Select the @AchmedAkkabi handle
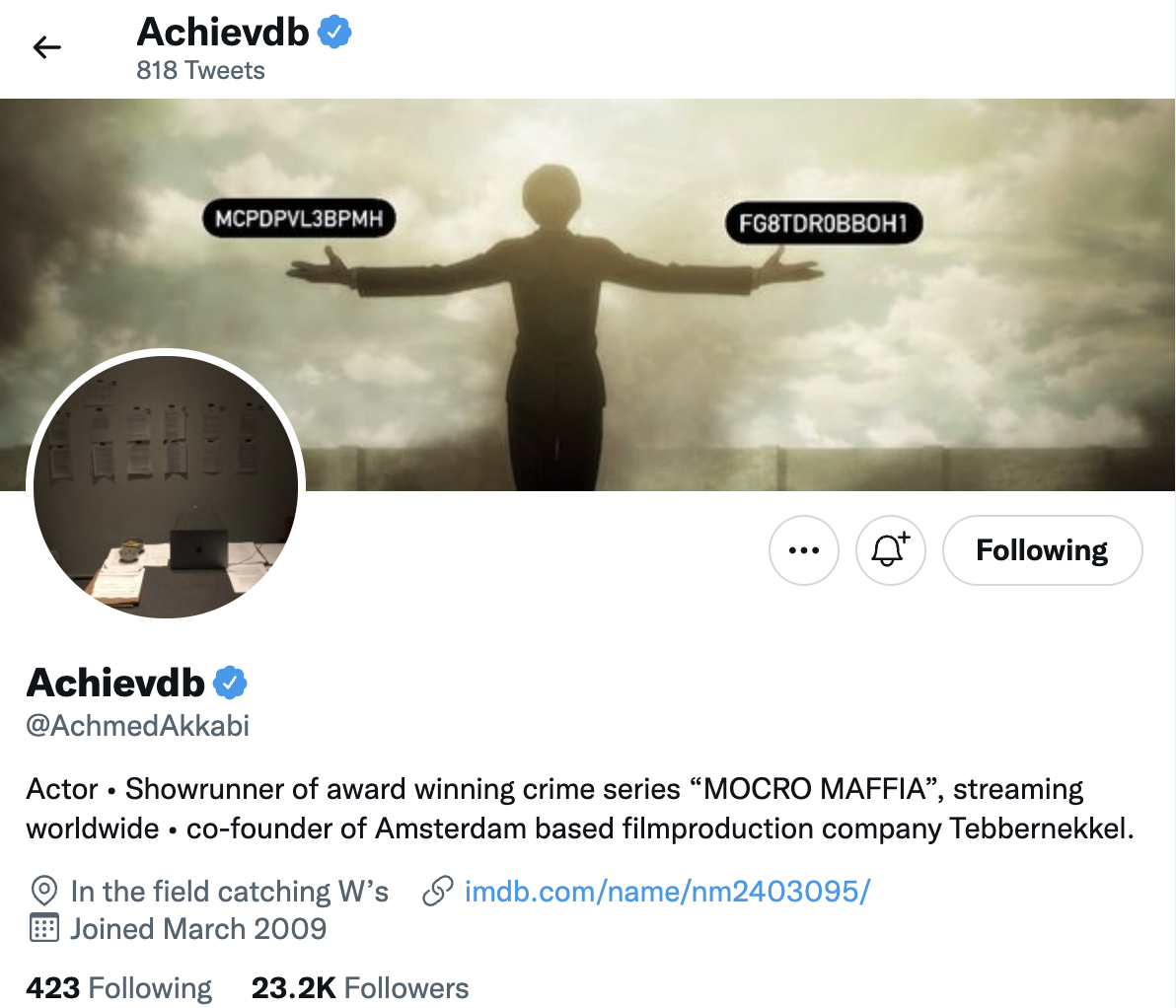The width and height of the screenshot is (1176, 1008). tap(138, 725)
